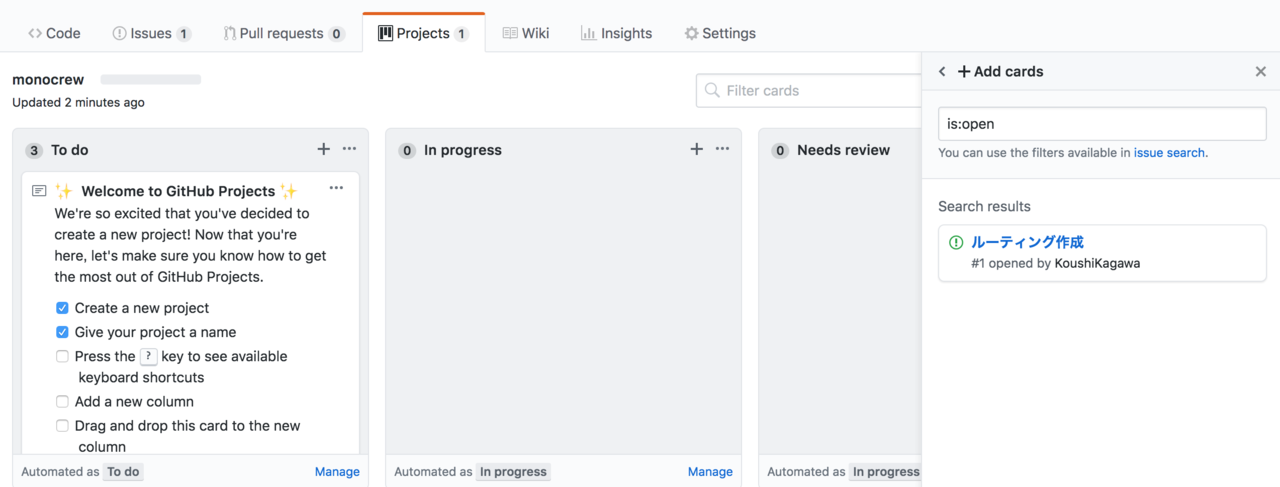Click the Pull requests count badge
1280x487 pixels.
pos(337,34)
